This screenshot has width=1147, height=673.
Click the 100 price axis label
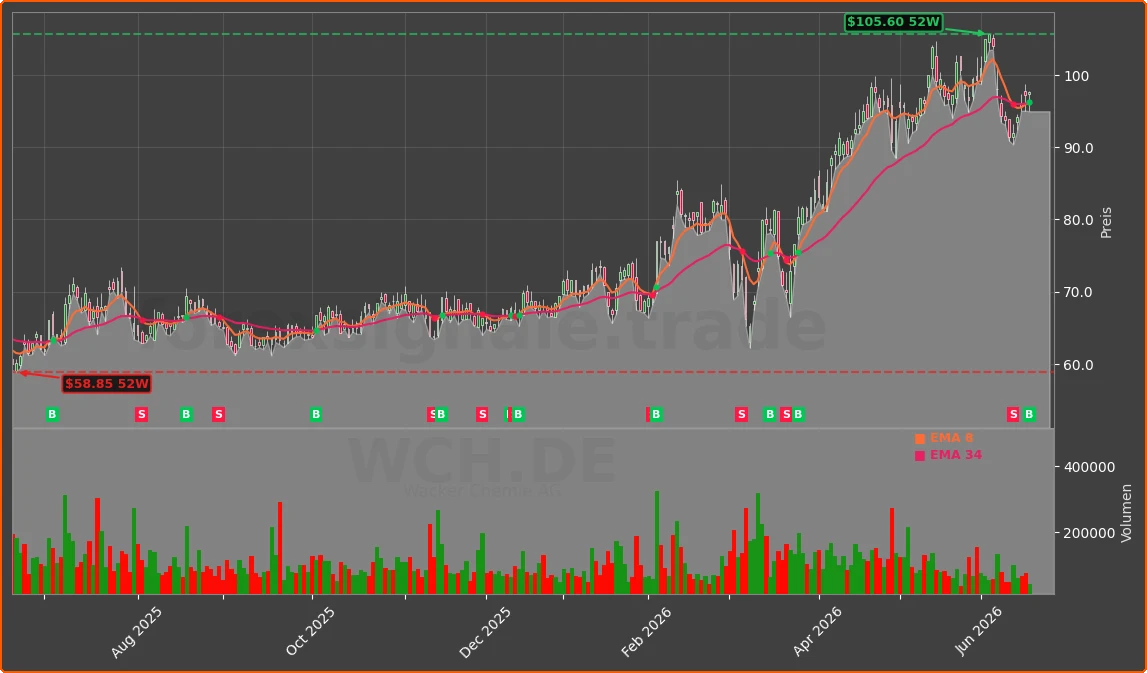pyautogui.click(x=1077, y=76)
